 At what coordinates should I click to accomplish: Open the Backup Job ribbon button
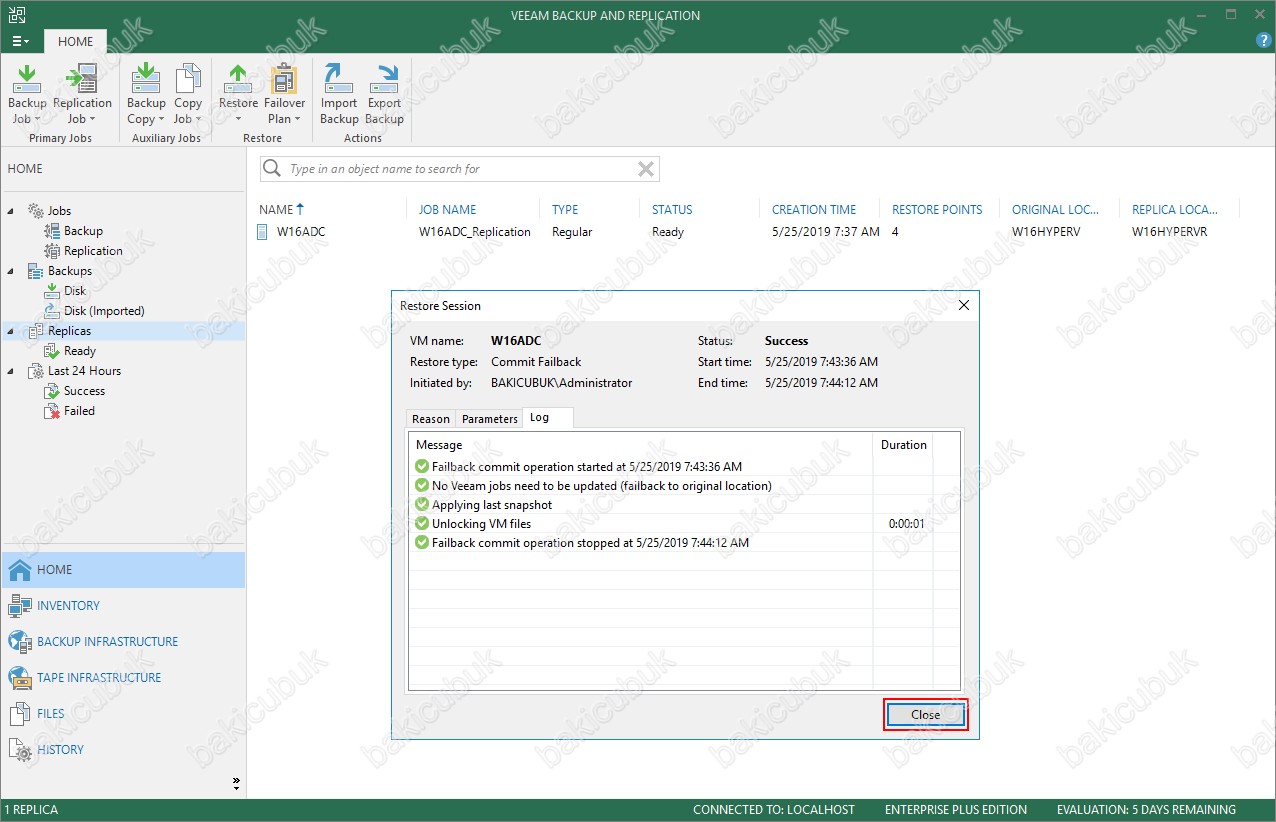(27, 95)
